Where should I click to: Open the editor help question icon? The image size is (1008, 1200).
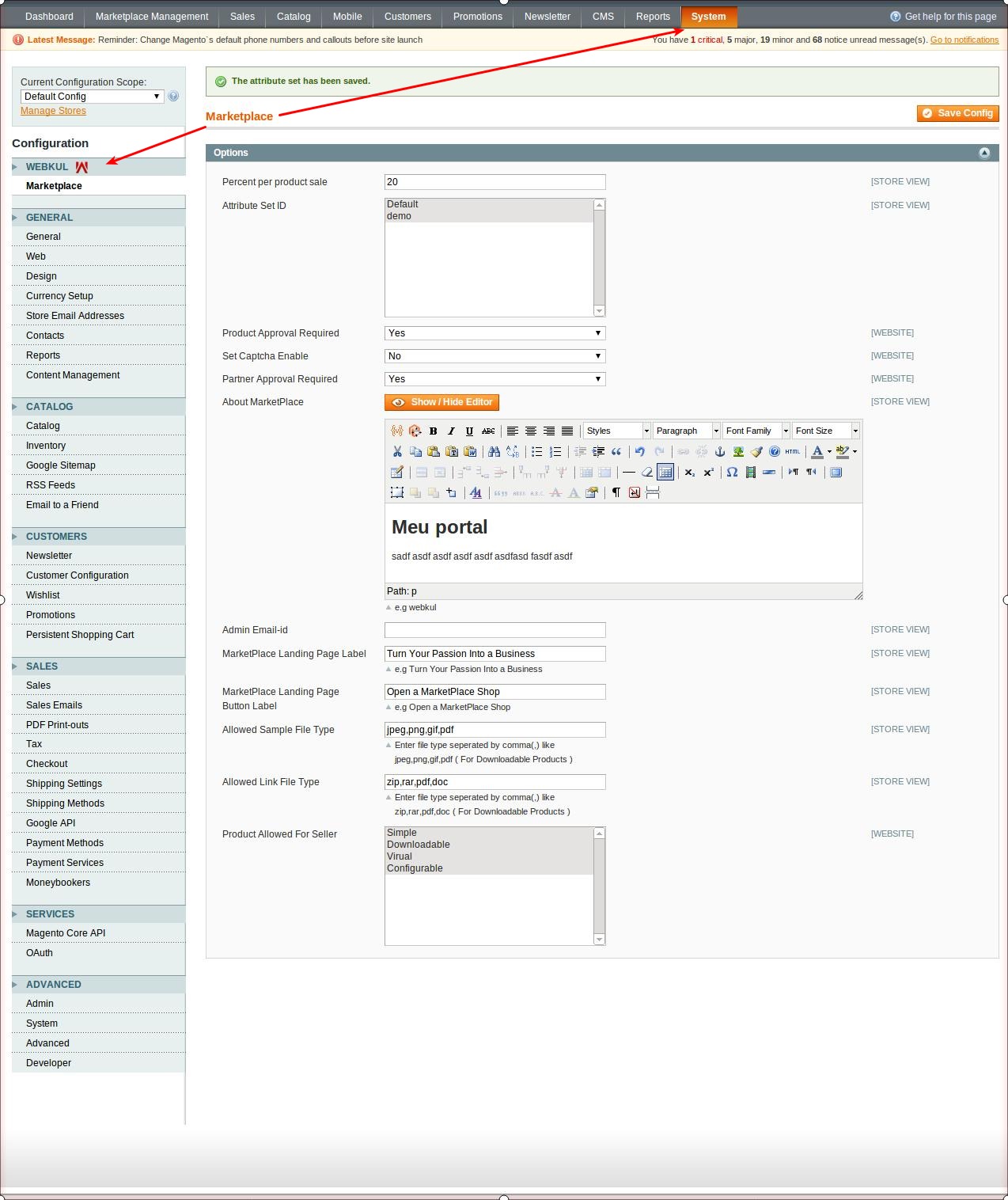[775, 451]
